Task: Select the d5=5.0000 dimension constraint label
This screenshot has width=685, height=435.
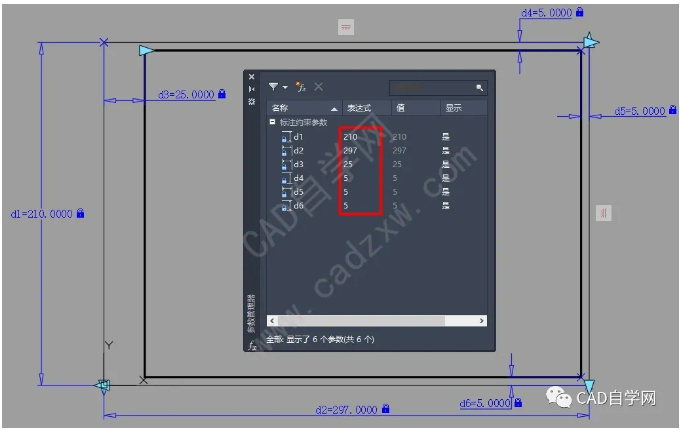Action: click(x=640, y=111)
